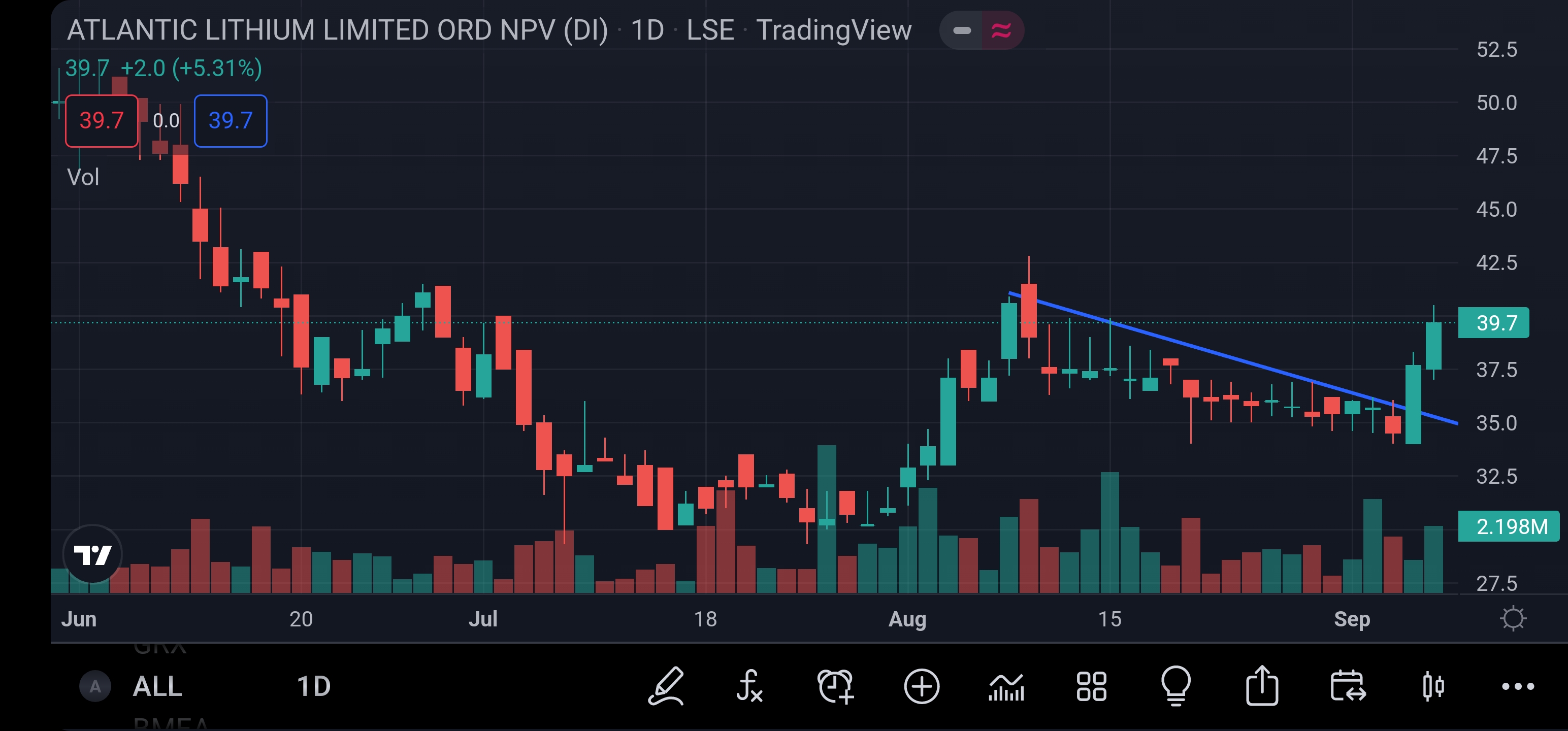
Task: Tap the 39.7 current price axis label
Action: (1494, 322)
